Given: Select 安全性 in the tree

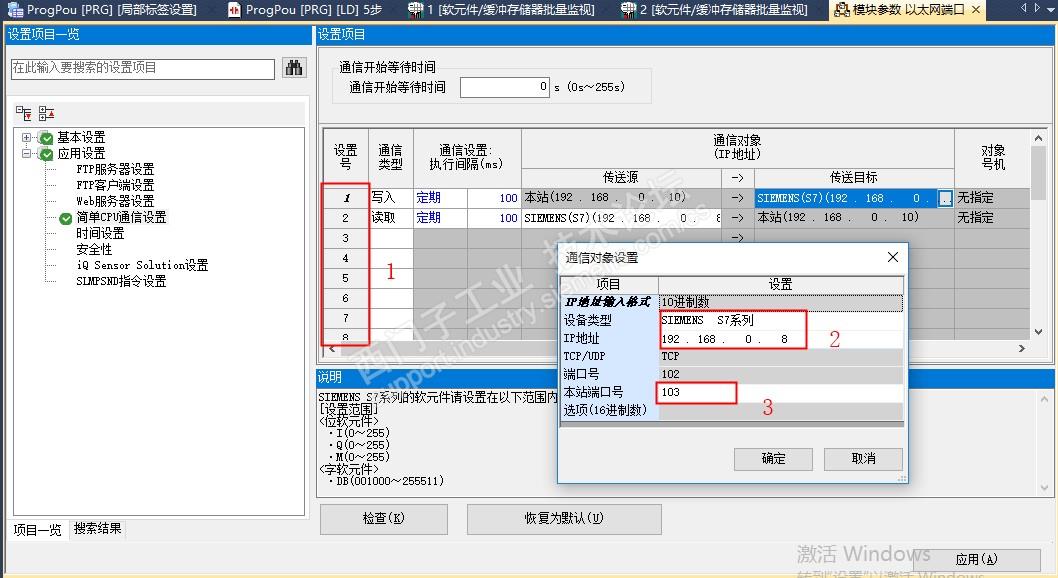Looking at the screenshot, I should (x=94, y=250).
